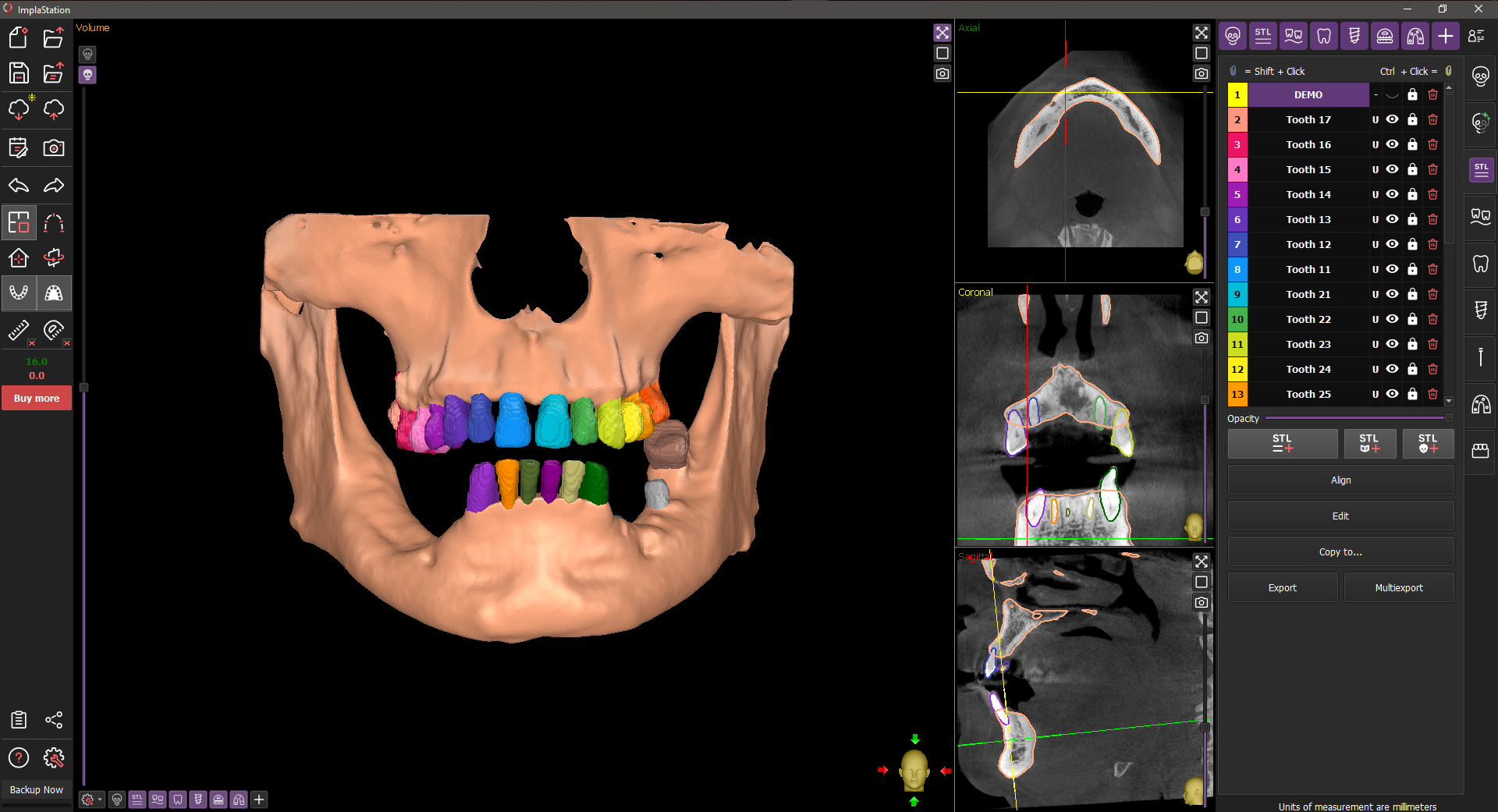Click the Undo arrow in left toolbar
The image size is (1498, 812).
[19, 186]
